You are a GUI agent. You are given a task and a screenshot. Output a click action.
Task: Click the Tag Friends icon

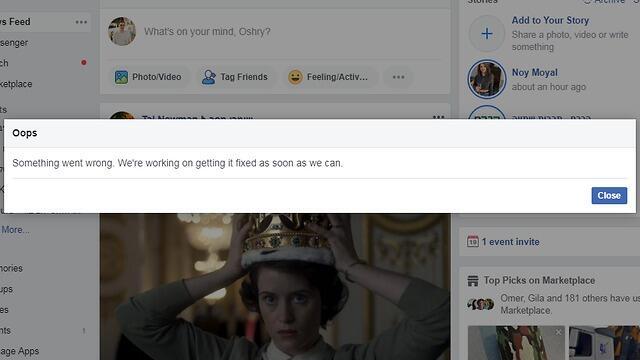[209, 77]
